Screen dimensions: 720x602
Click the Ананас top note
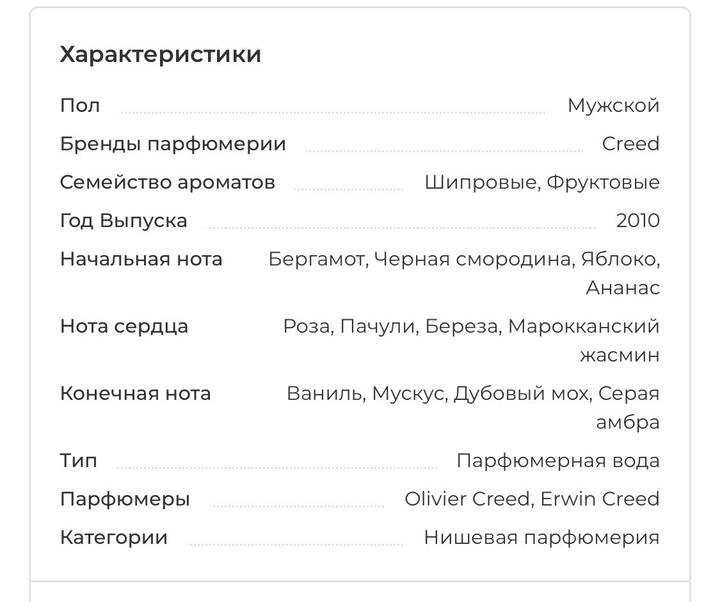click(x=622, y=288)
